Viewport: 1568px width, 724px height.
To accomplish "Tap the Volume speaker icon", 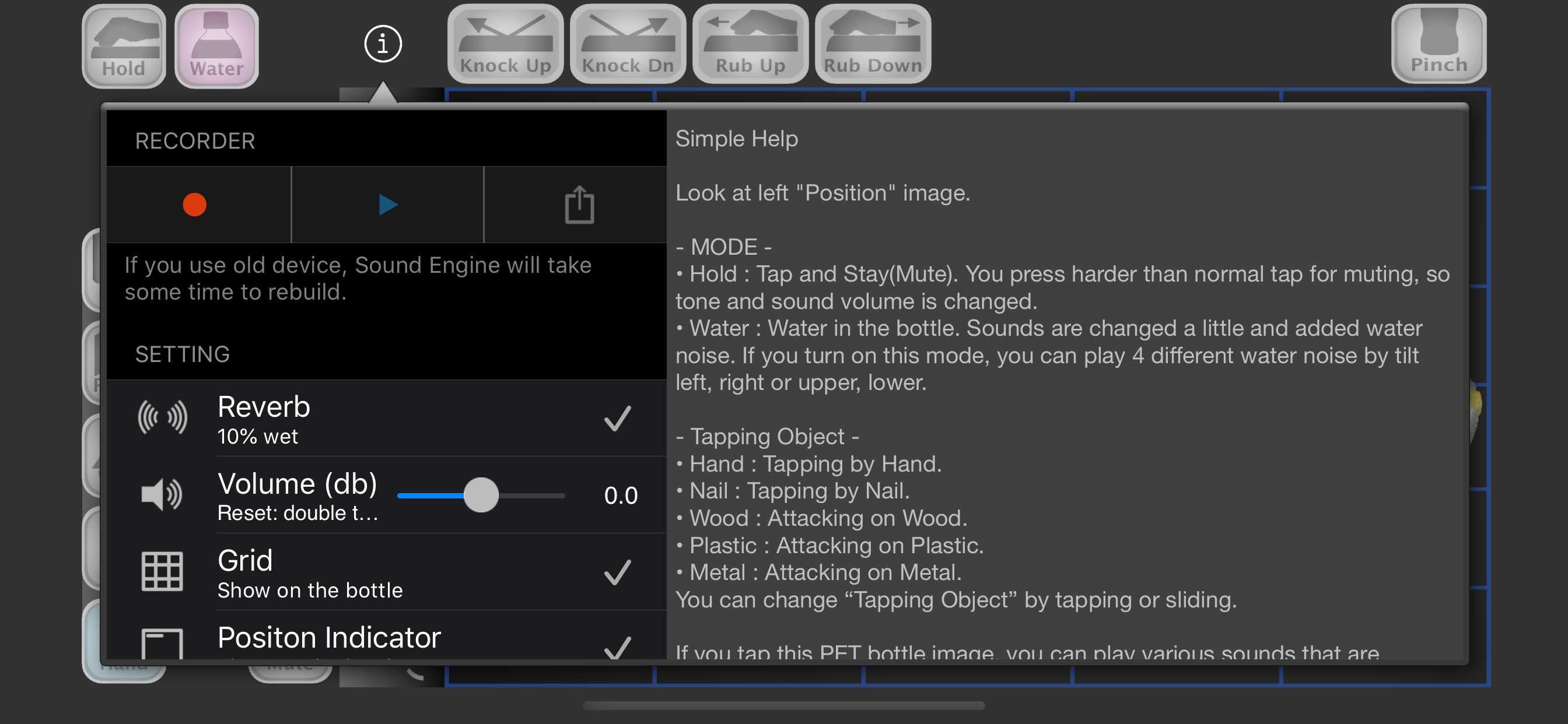I will pos(162,495).
